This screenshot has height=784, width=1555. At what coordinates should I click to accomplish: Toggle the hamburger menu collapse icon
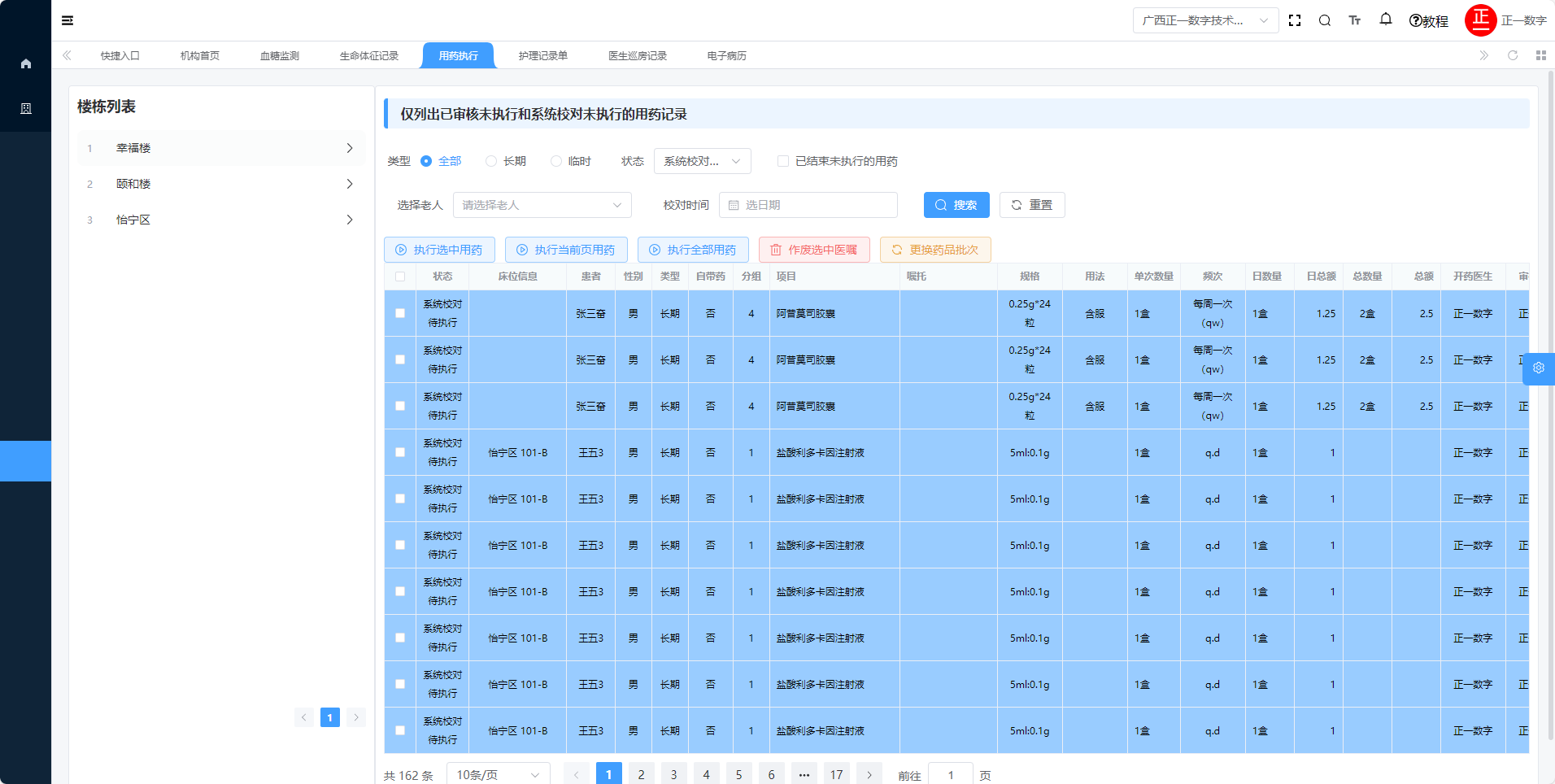click(68, 20)
